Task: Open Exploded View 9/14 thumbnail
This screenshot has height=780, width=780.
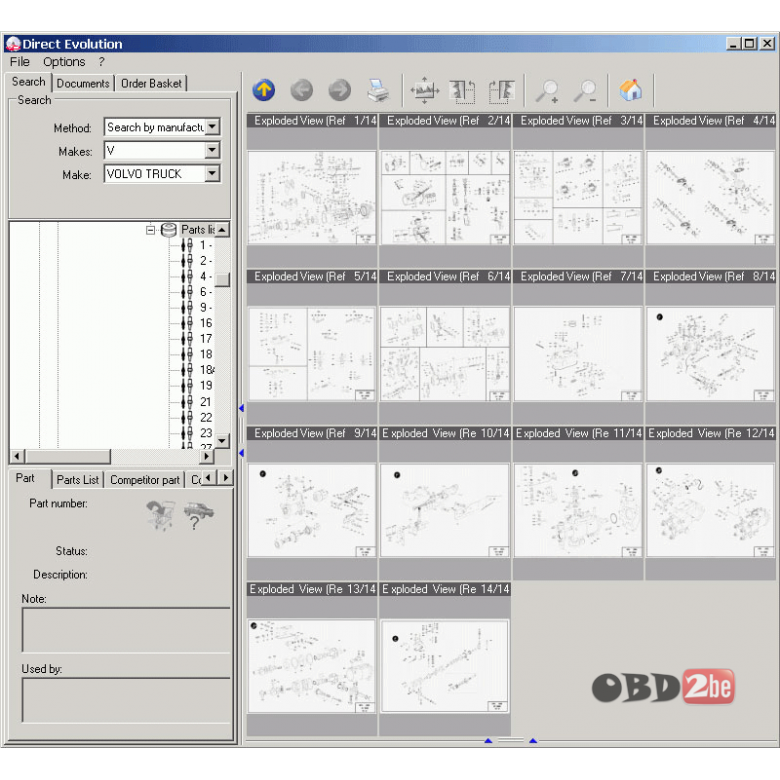Action: [x=312, y=510]
